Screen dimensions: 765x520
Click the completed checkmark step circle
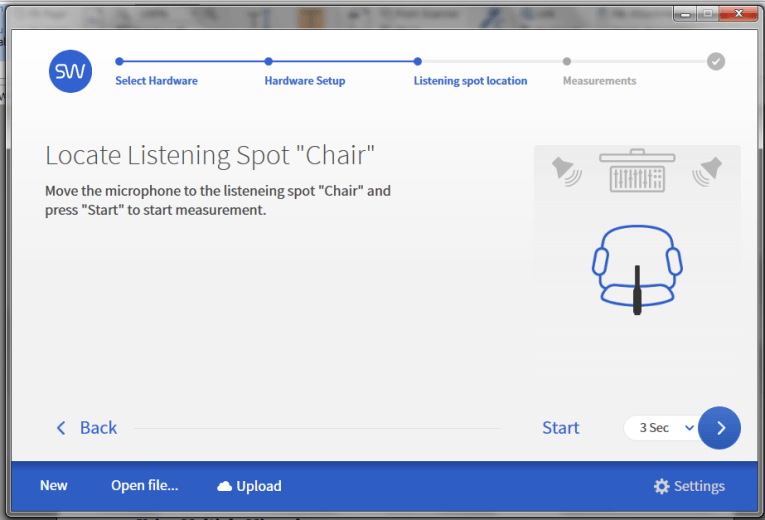pos(716,61)
